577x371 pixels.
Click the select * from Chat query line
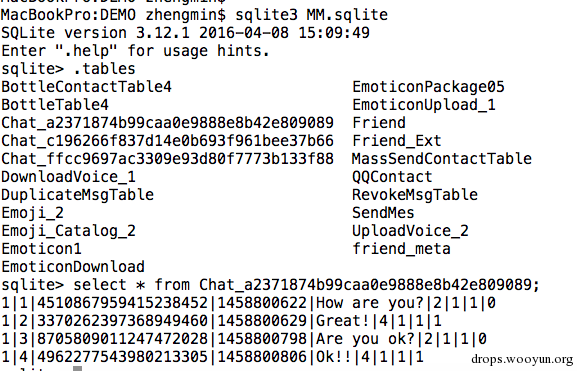[x=270, y=285]
